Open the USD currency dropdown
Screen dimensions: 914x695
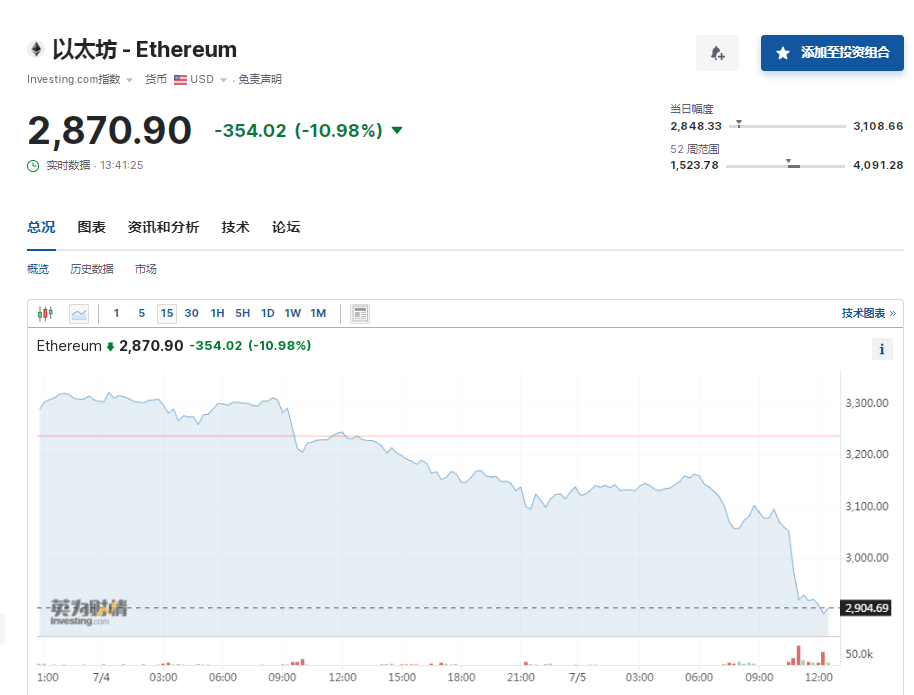(222, 79)
